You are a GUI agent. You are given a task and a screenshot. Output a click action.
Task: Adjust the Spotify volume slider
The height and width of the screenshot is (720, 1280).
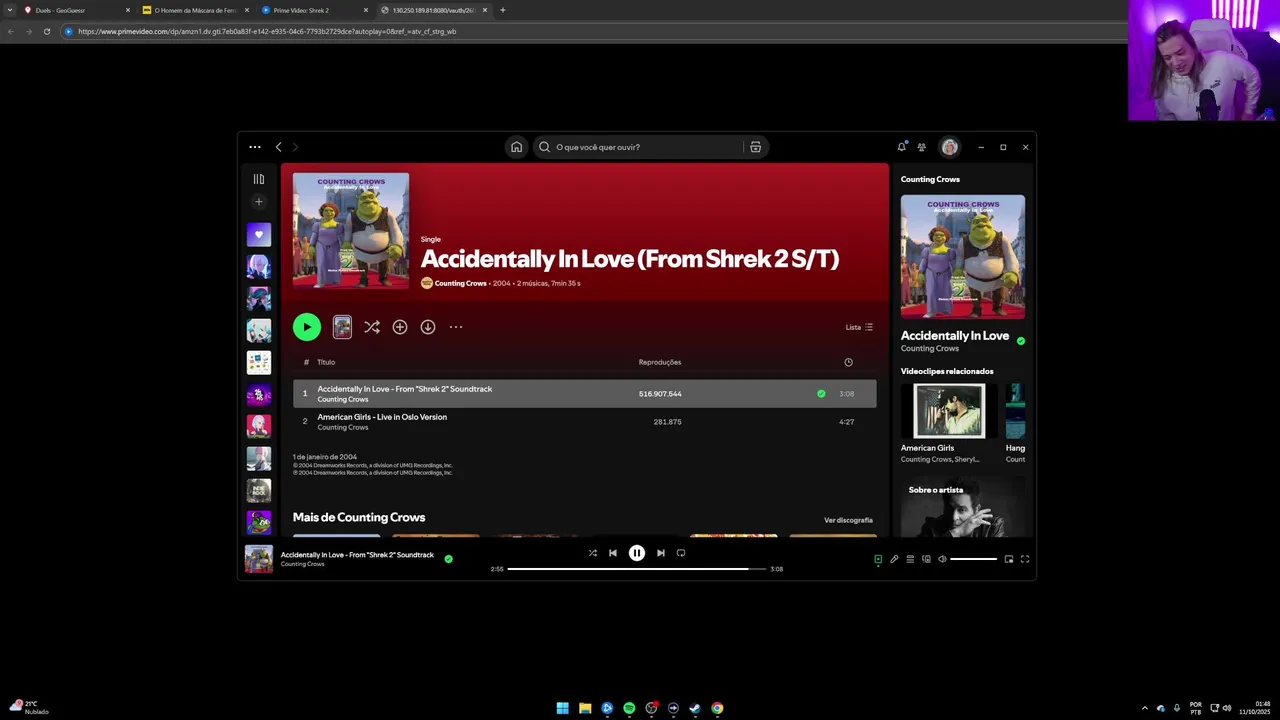tap(973, 559)
